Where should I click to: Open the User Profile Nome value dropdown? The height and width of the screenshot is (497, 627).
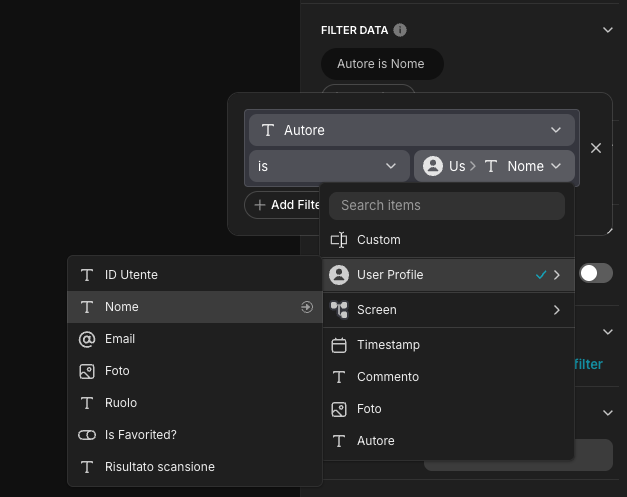coord(494,166)
